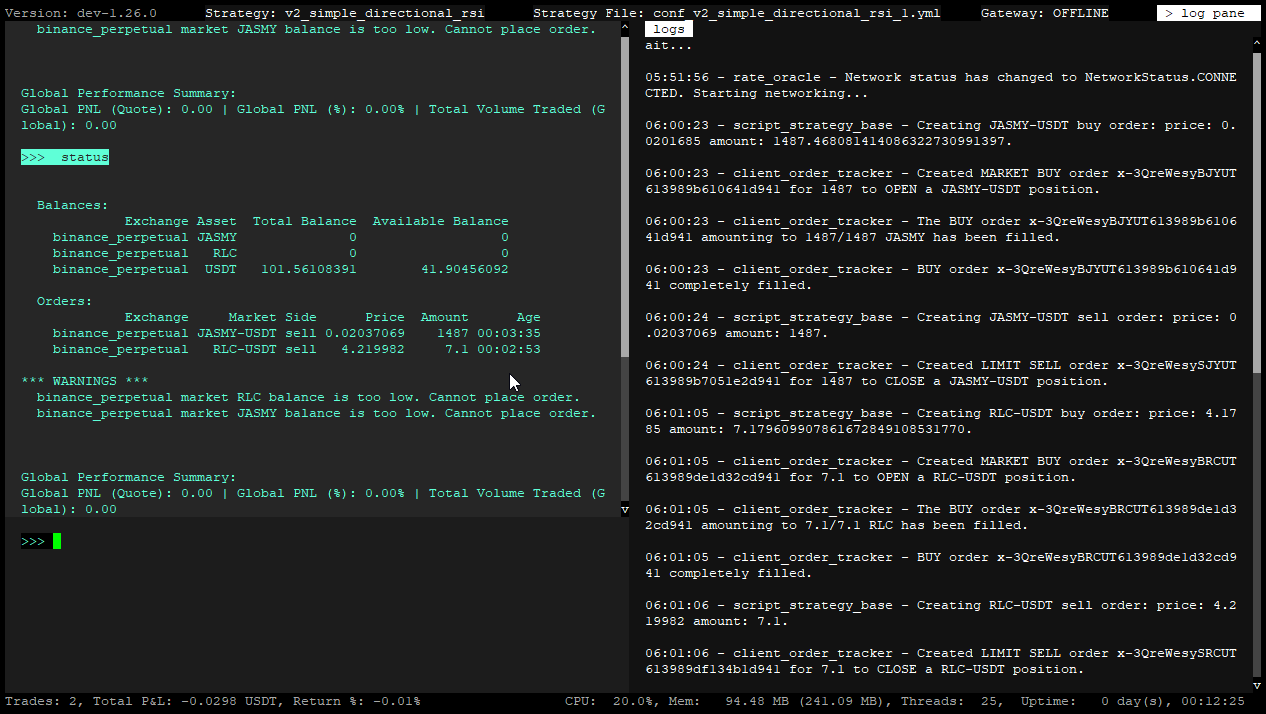Click the highlighted status command line

coord(65,157)
